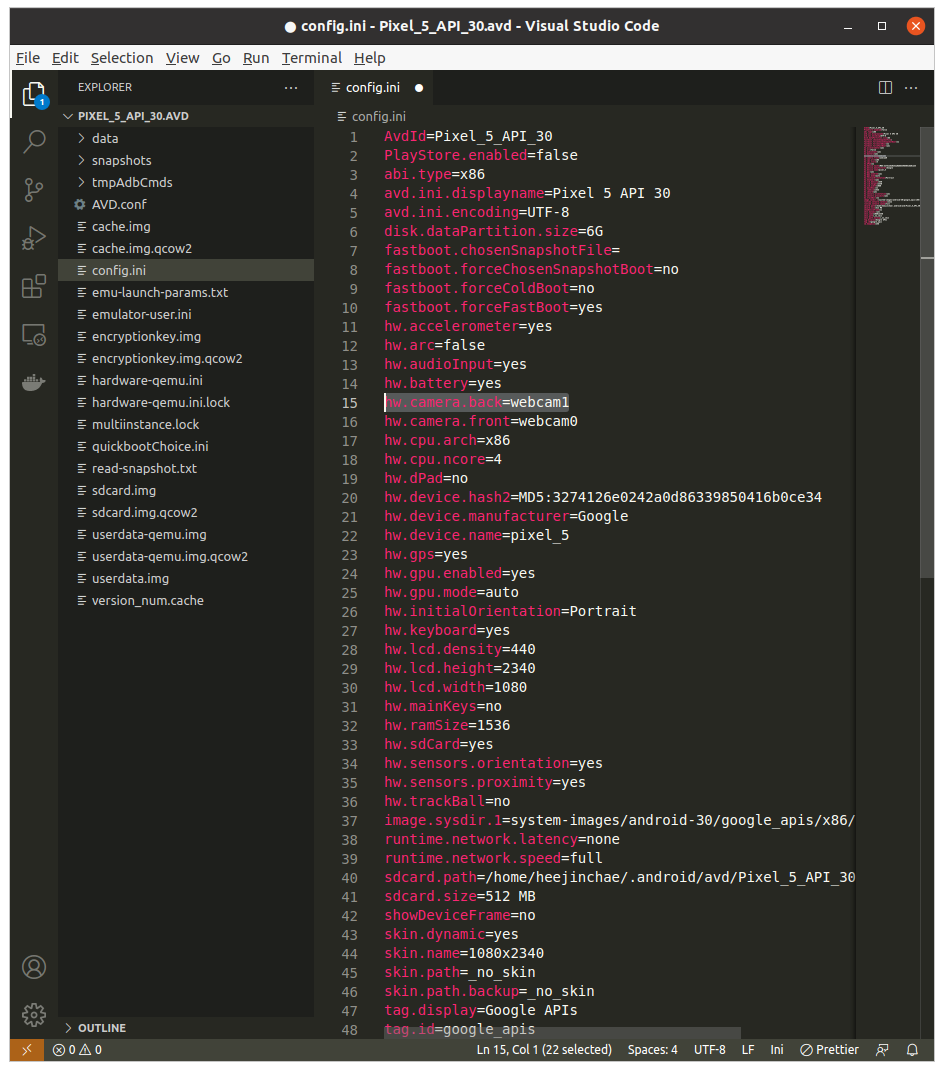Open the Docker view
The image size is (944, 1071).
(33, 382)
